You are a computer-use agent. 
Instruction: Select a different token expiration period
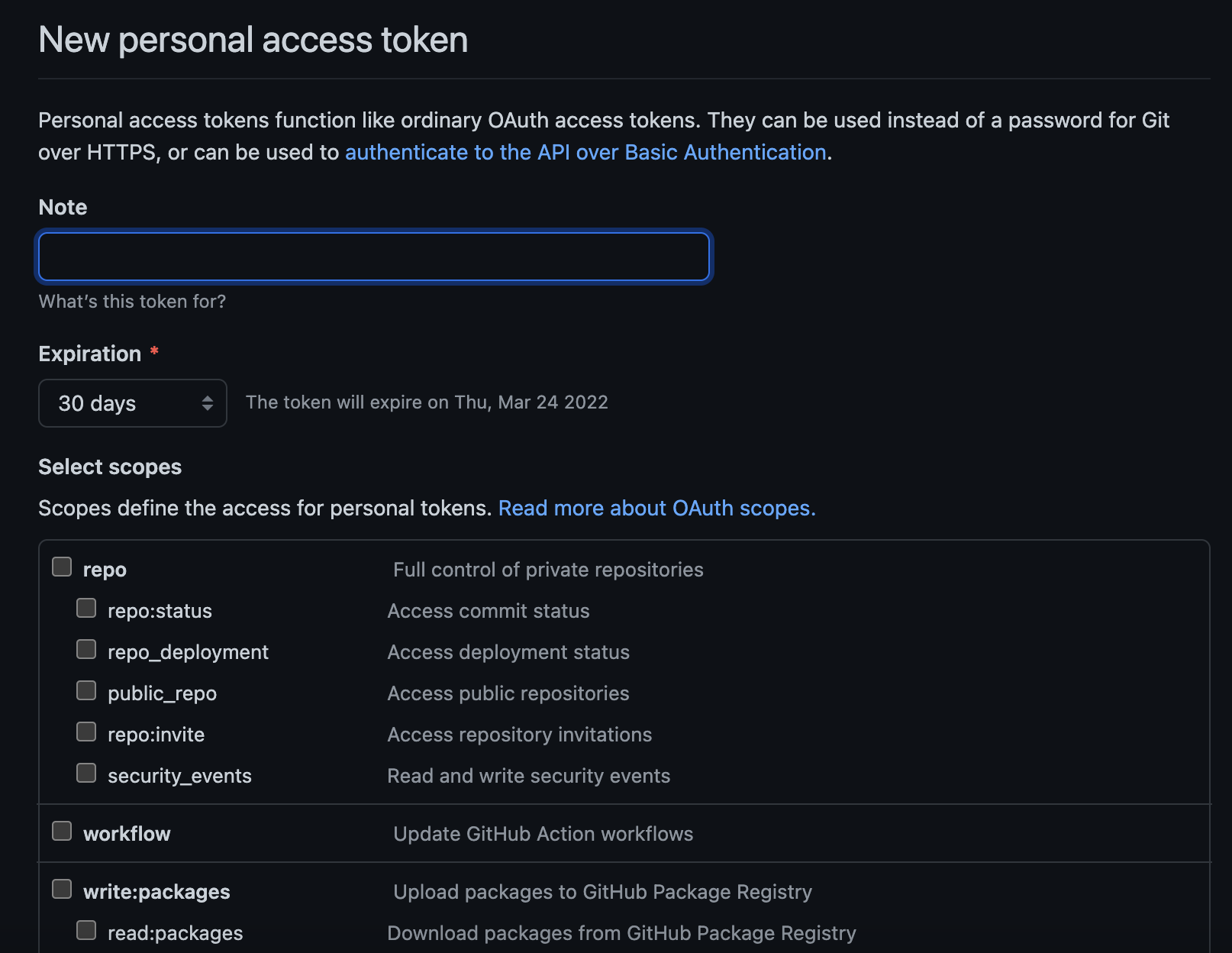[132, 403]
